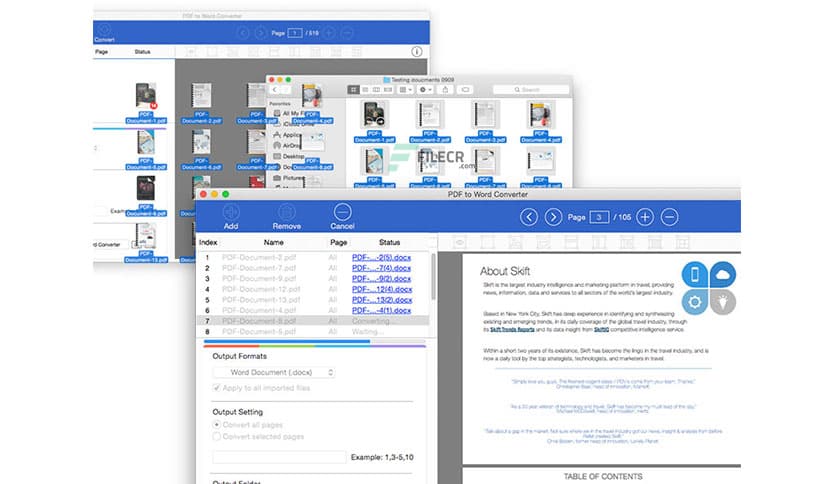This screenshot has height=484, width=836.
Task: Click the Remove icon in front converter toolbar
Action: tap(287, 212)
